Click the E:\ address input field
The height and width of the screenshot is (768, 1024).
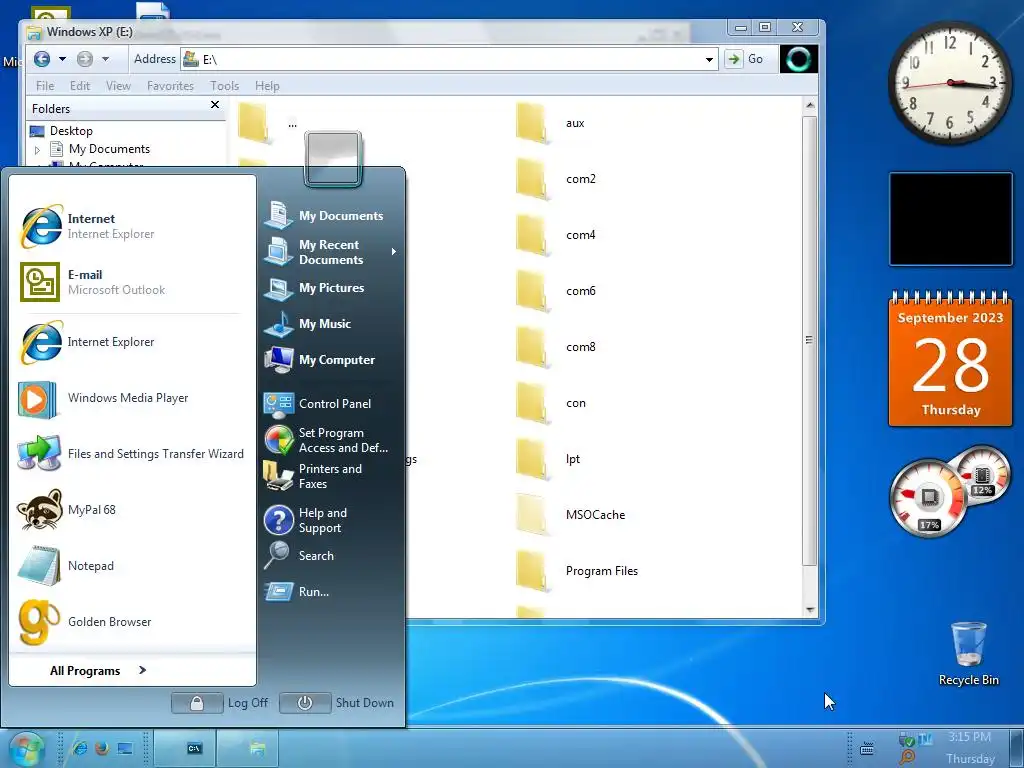pyautogui.click(x=451, y=59)
